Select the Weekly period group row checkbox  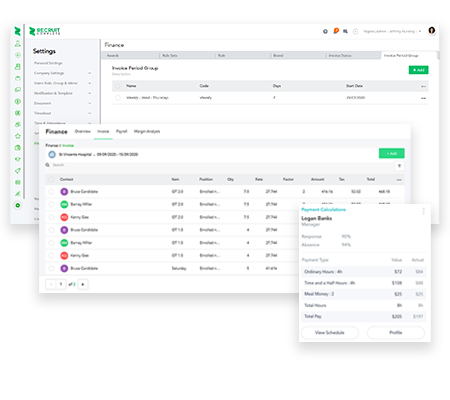pos(118,98)
